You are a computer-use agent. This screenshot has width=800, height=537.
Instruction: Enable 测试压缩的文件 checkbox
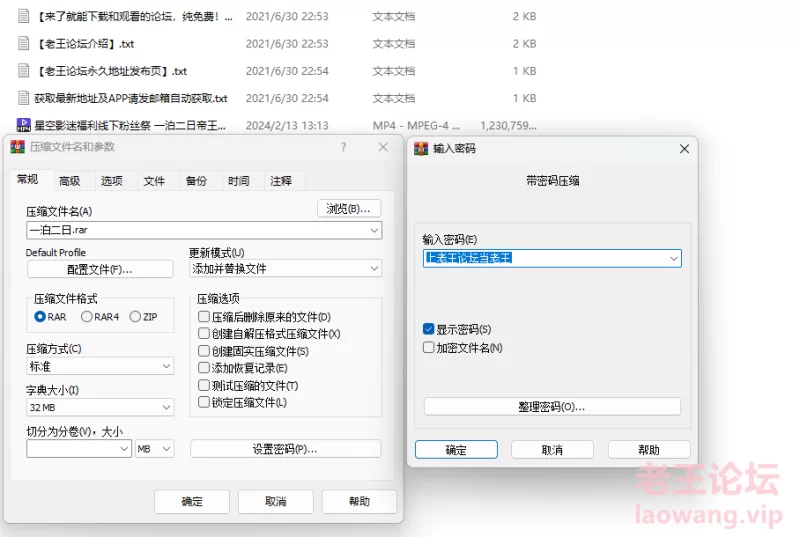(x=204, y=385)
